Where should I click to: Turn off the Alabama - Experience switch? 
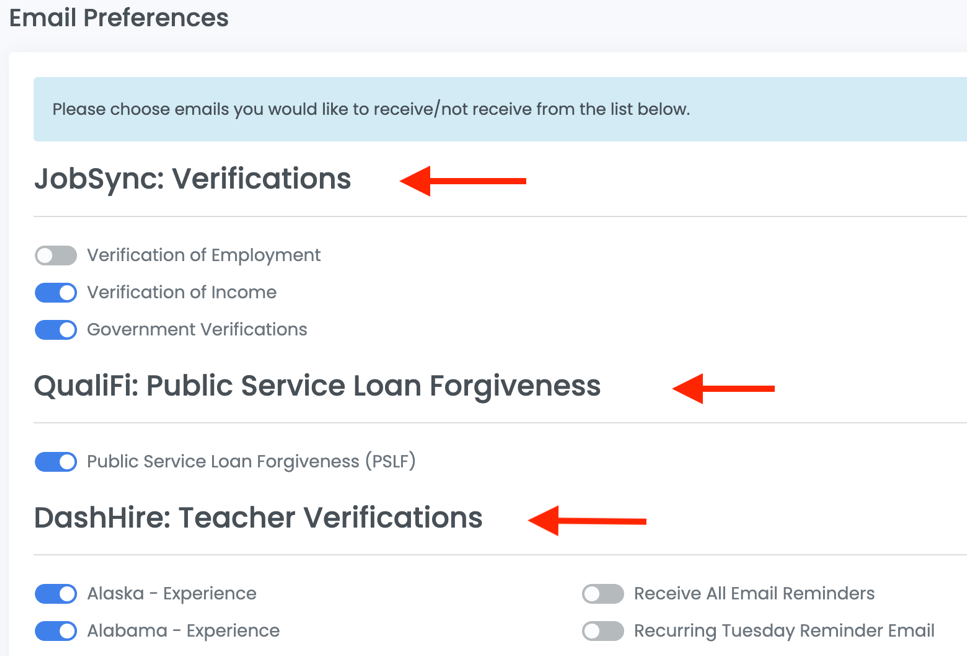56,631
